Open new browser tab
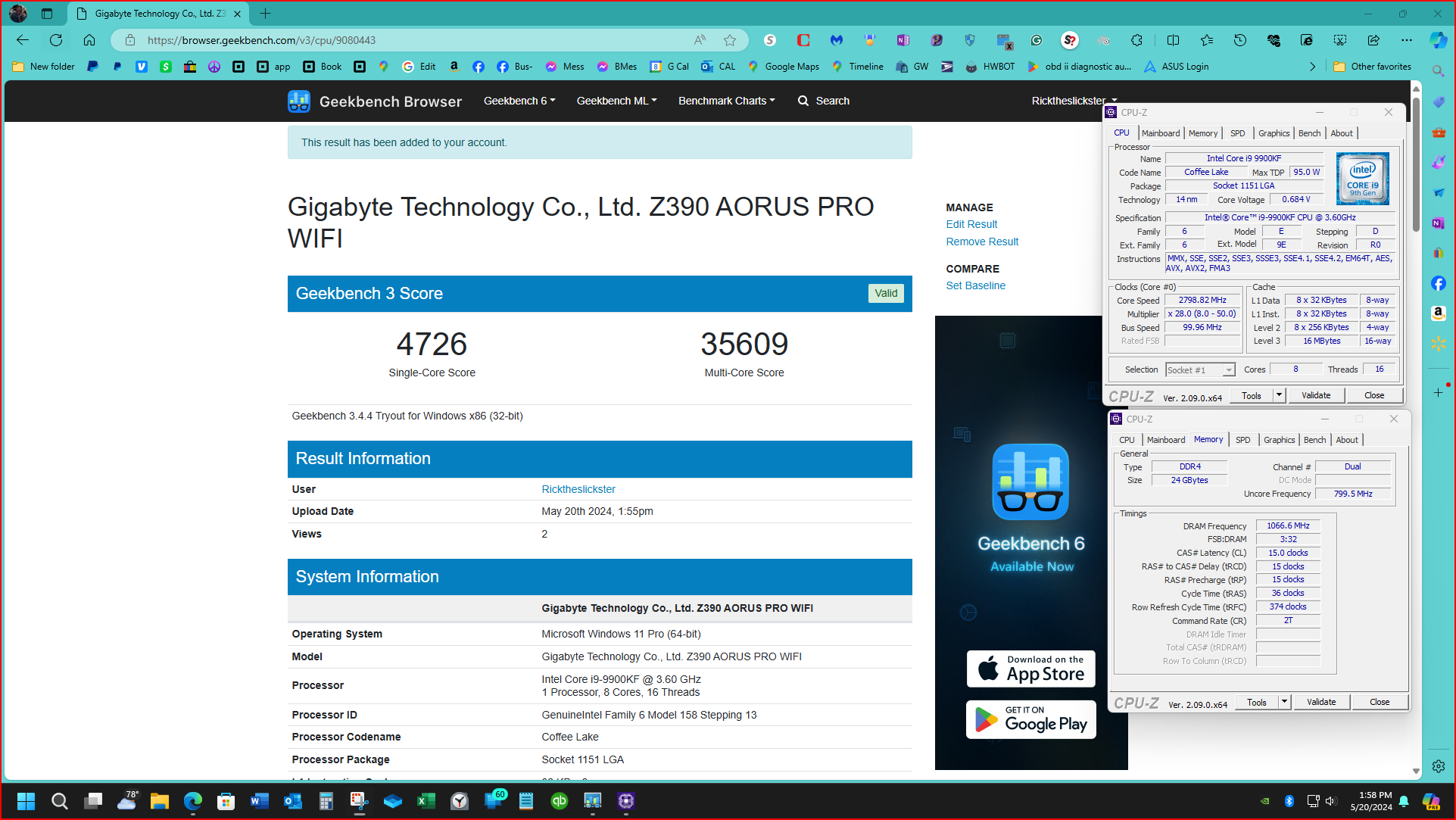Image resolution: width=1456 pixels, height=820 pixels. 265,14
